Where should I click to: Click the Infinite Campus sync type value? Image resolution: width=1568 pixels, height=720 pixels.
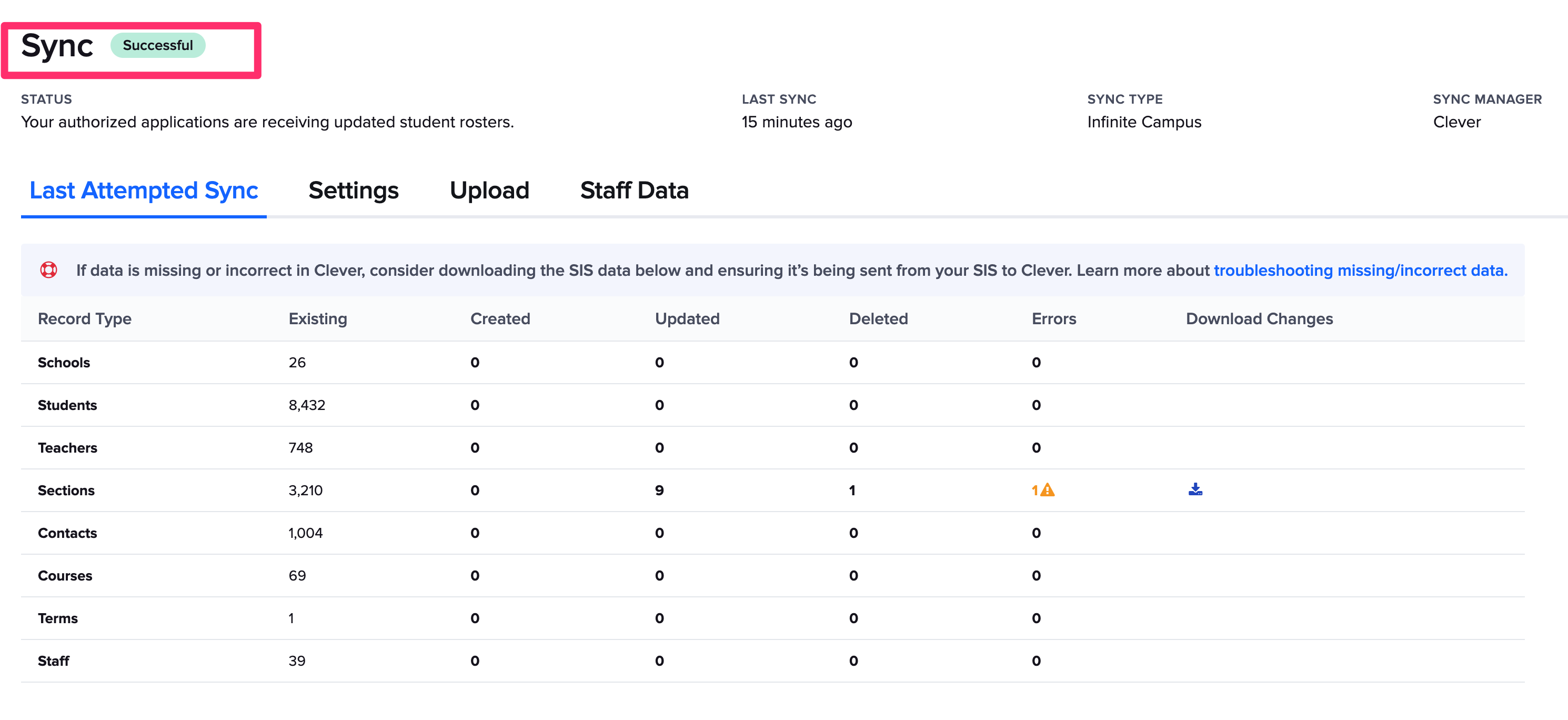(1144, 122)
